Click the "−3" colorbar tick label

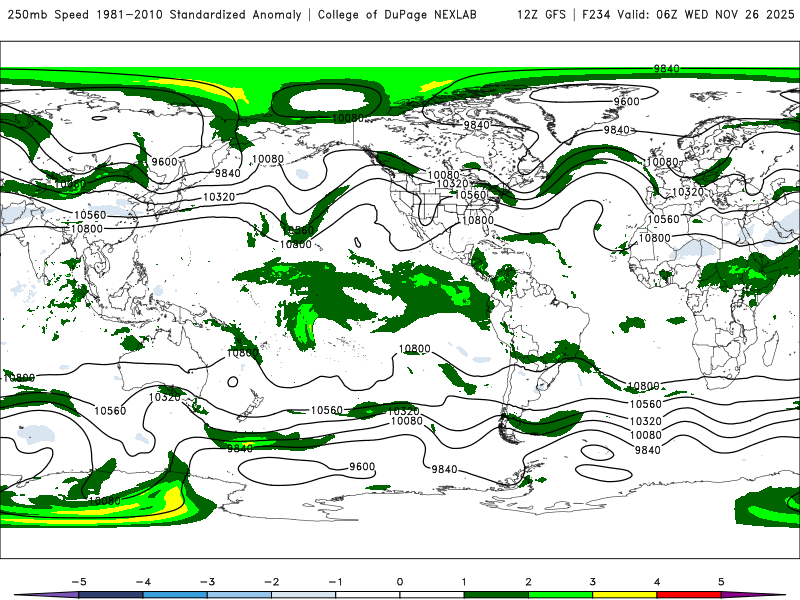pos(207,582)
